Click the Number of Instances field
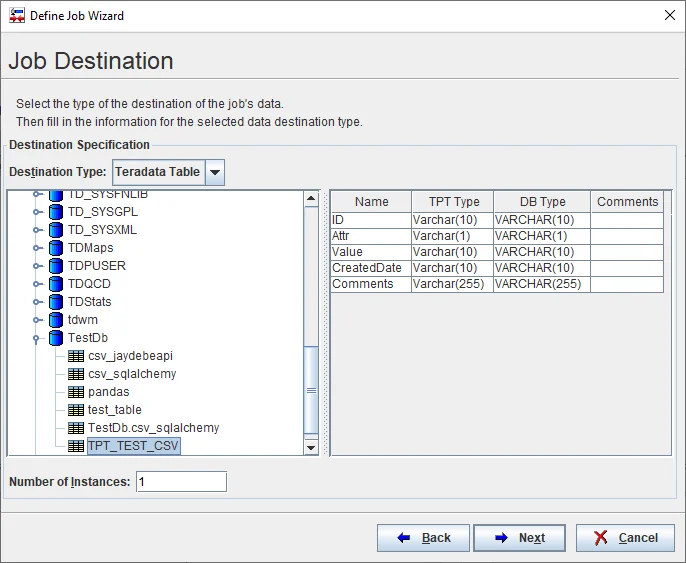Screen dimensions: 686x563 181,482
